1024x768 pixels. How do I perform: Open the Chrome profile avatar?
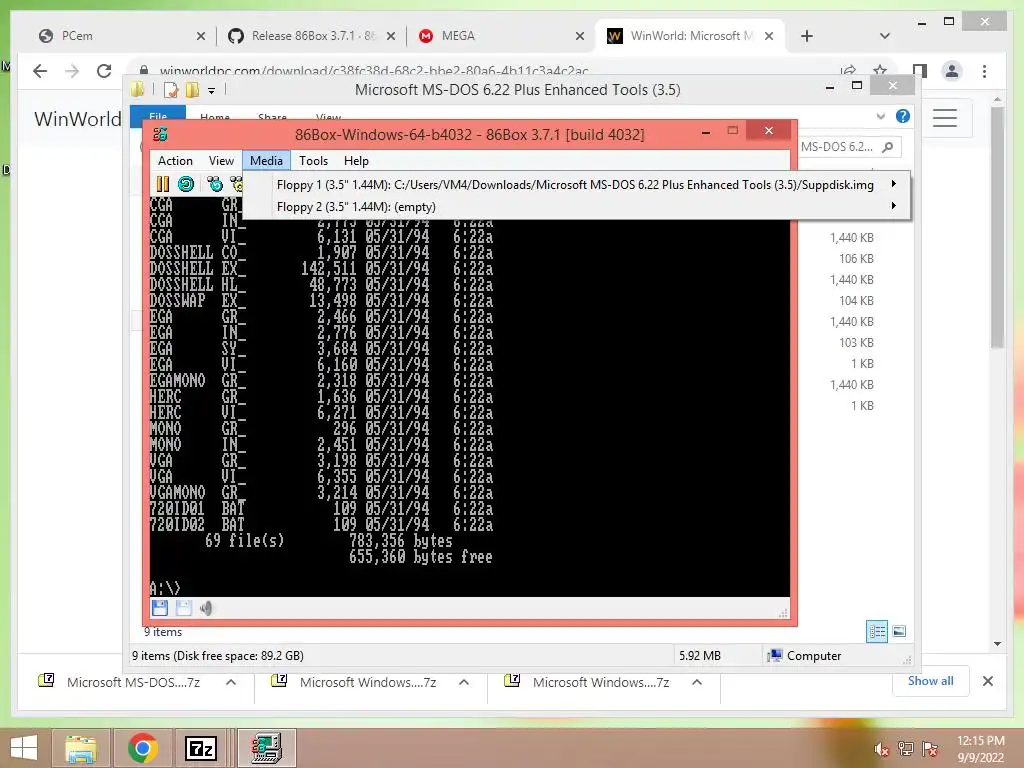coord(952,71)
